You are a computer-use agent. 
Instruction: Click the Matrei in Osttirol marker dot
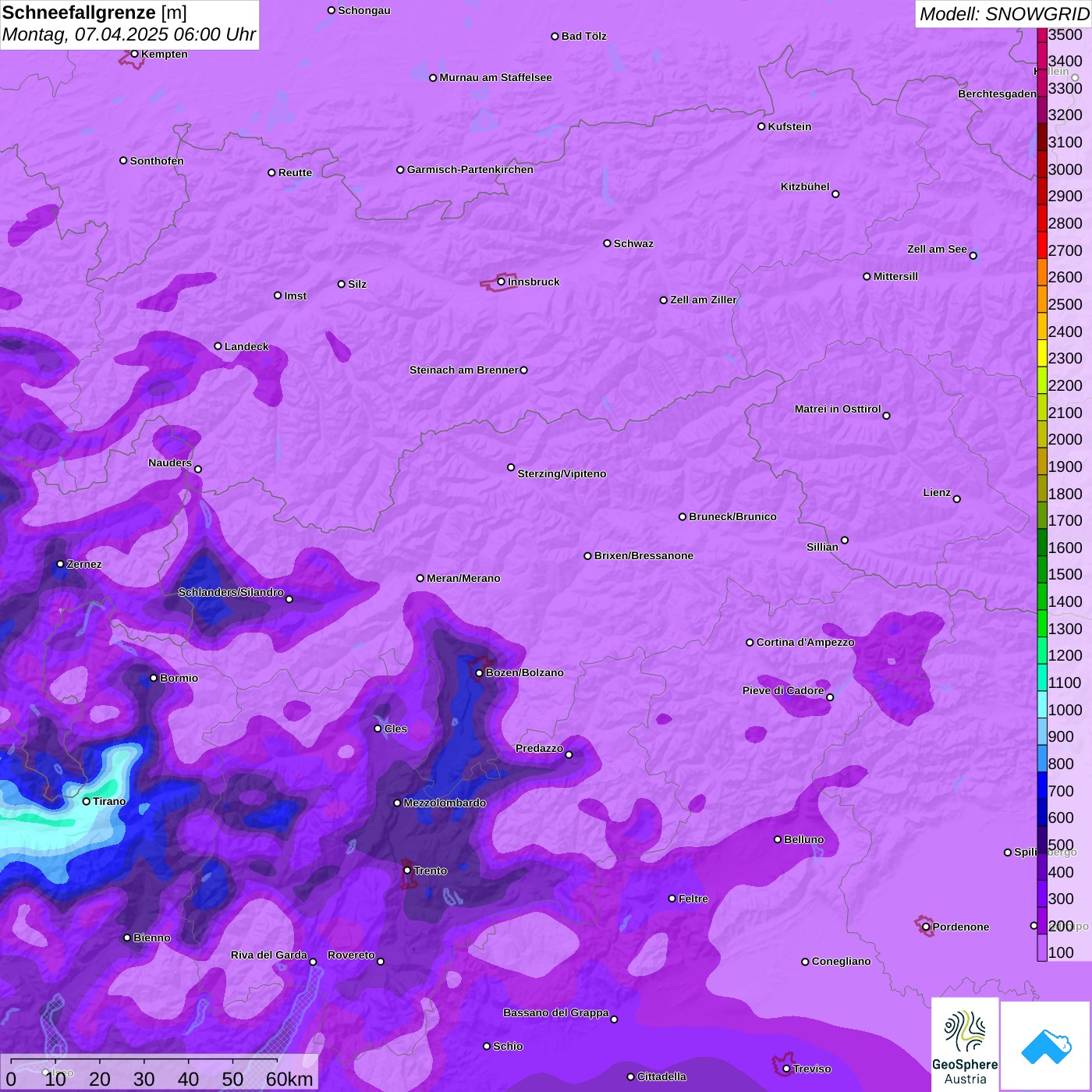(x=886, y=416)
